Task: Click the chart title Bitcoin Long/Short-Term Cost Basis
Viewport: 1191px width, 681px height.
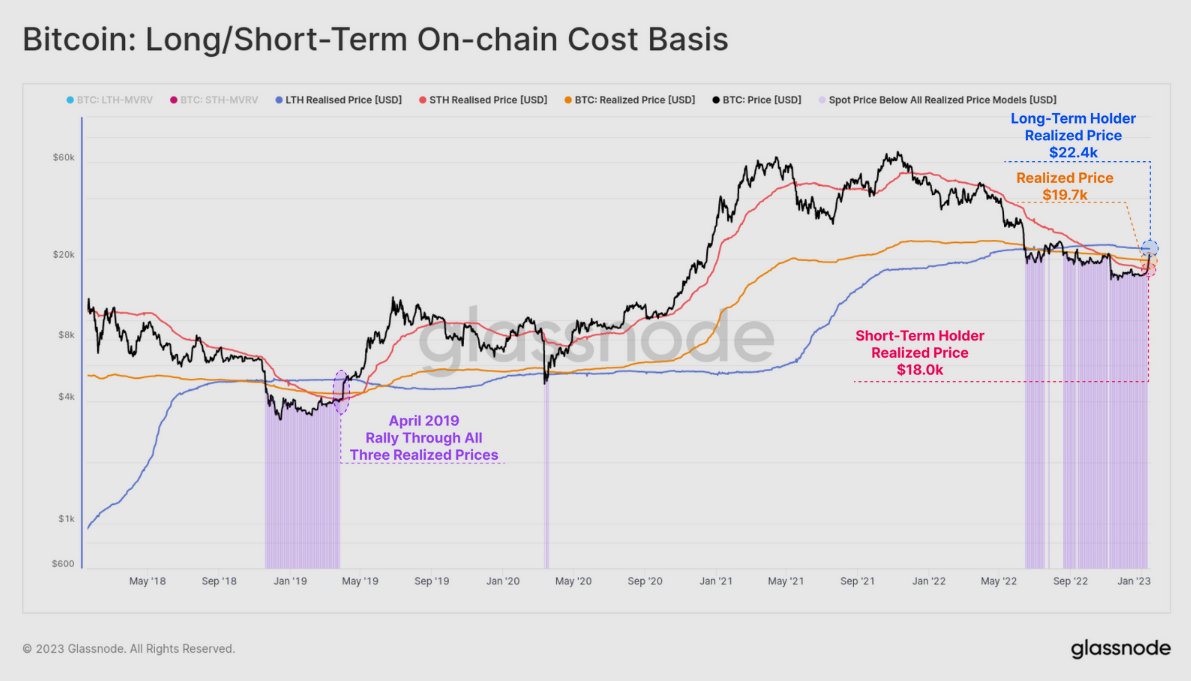Action: pos(375,40)
